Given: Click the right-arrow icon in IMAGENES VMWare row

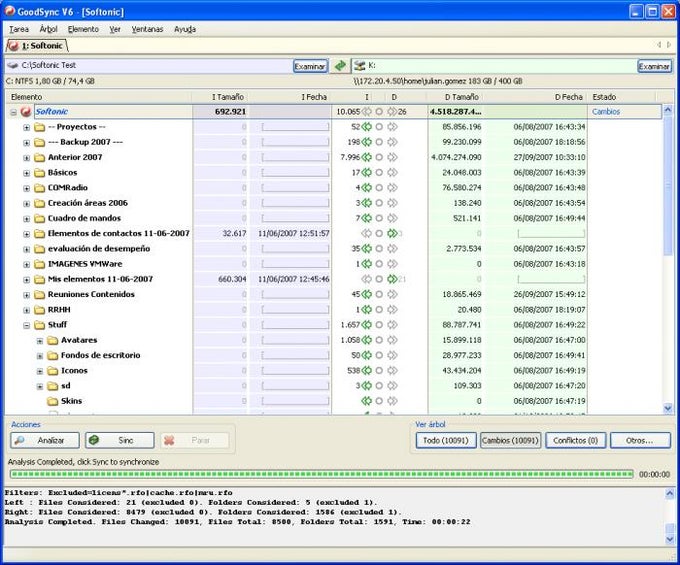Looking at the screenshot, I should click(x=392, y=264).
